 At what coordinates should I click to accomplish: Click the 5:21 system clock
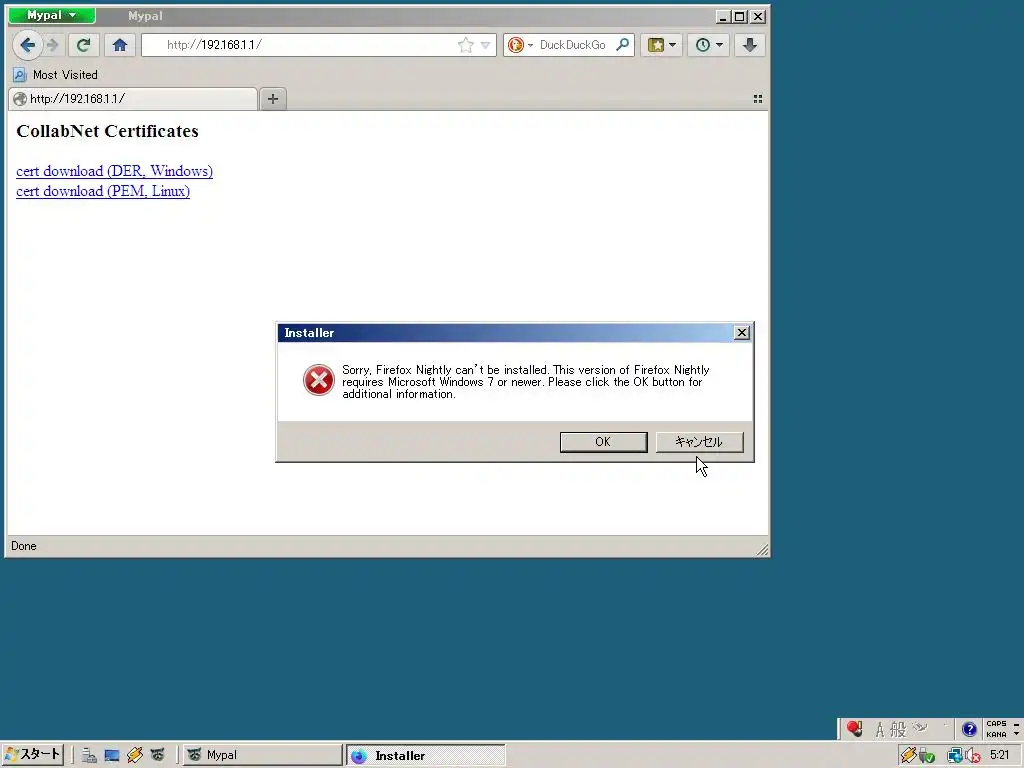coord(999,756)
